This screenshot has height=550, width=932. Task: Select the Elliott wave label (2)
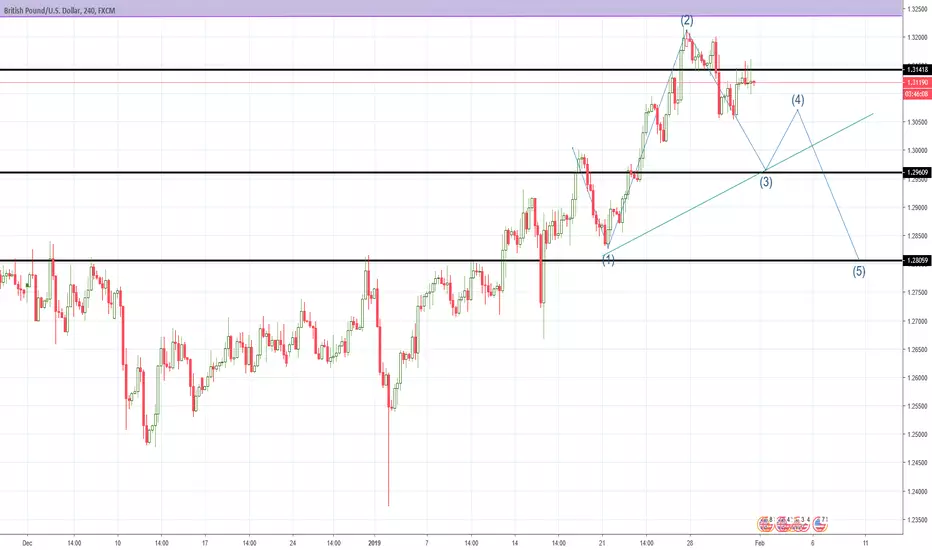(x=687, y=21)
